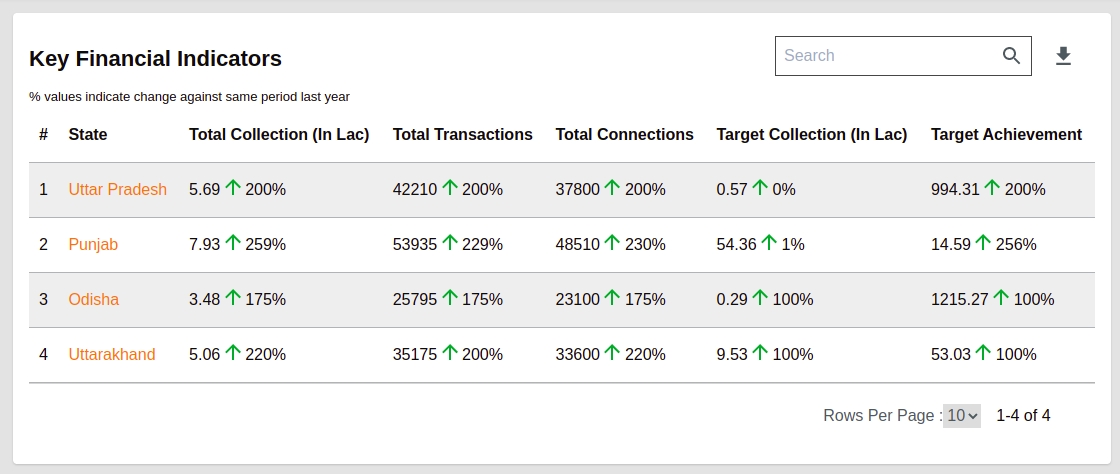Sort by Target Achievement column header
The image size is (1120, 474).
click(x=1006, y=134)
